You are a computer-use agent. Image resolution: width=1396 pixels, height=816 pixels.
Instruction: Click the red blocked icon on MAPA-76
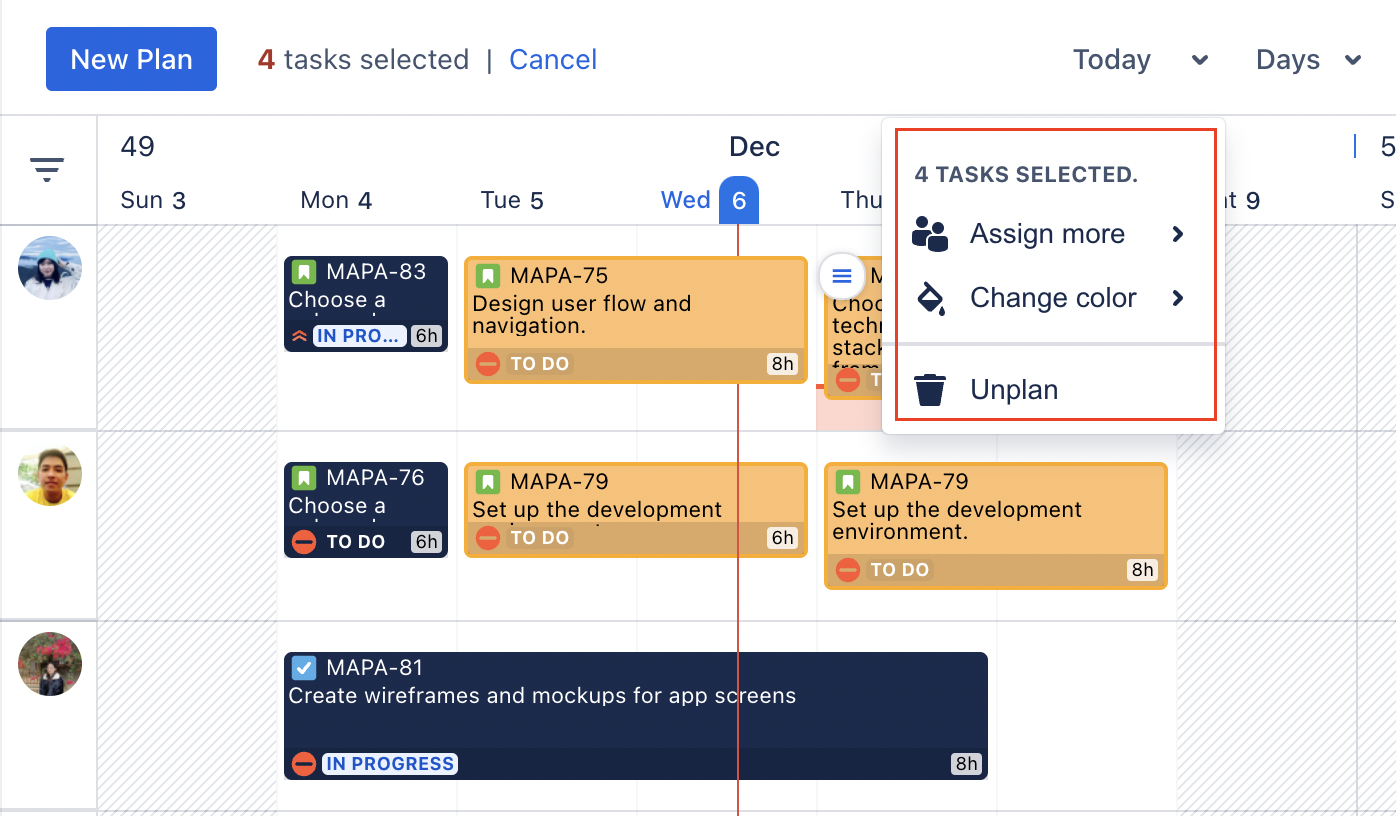click(x=304, y=542)
